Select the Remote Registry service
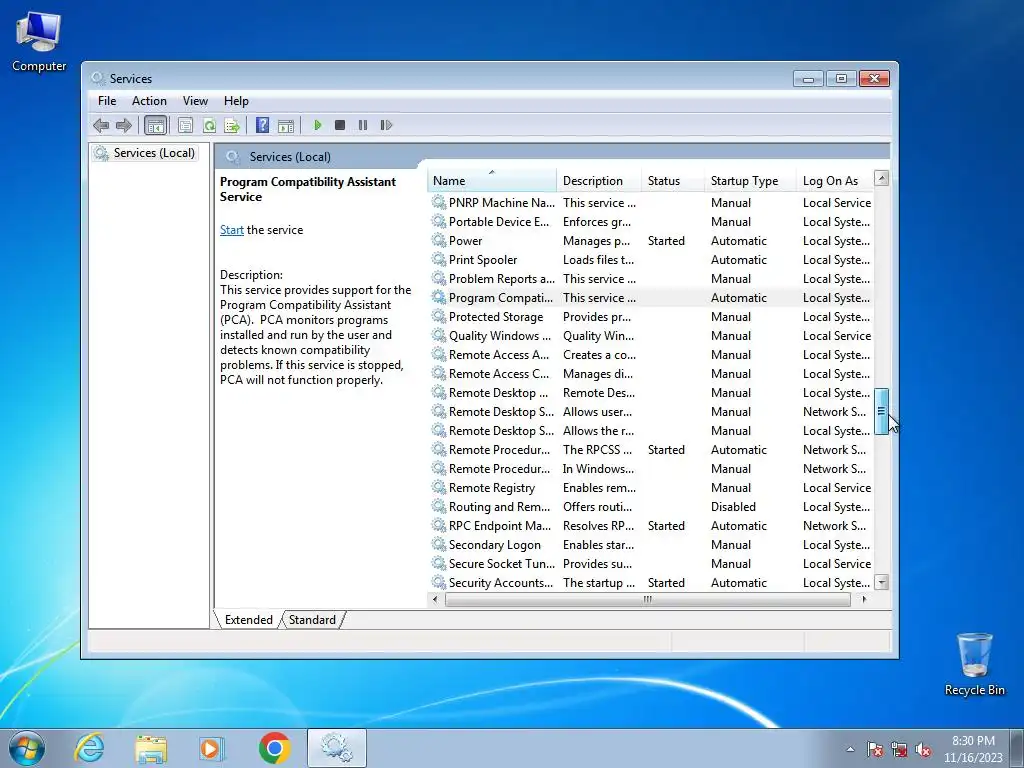1024x768 pixels. (651, 487)
